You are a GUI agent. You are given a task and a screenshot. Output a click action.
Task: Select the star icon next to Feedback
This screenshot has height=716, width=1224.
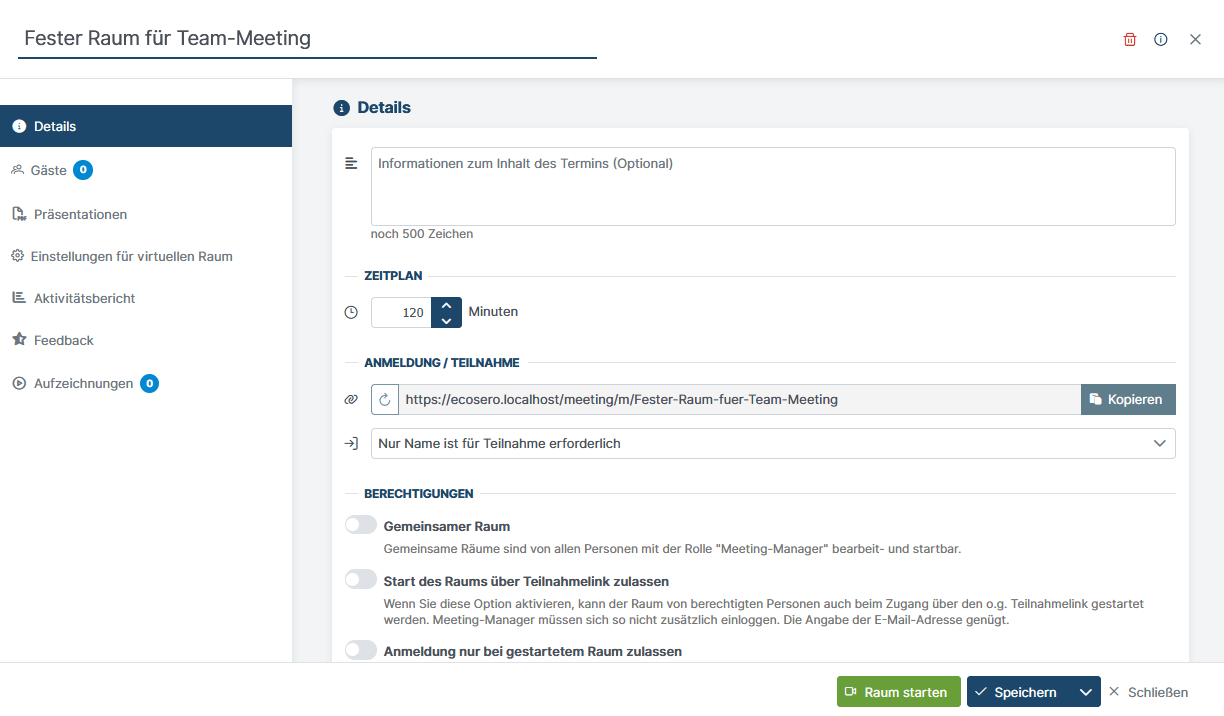(x=17, y=340)
